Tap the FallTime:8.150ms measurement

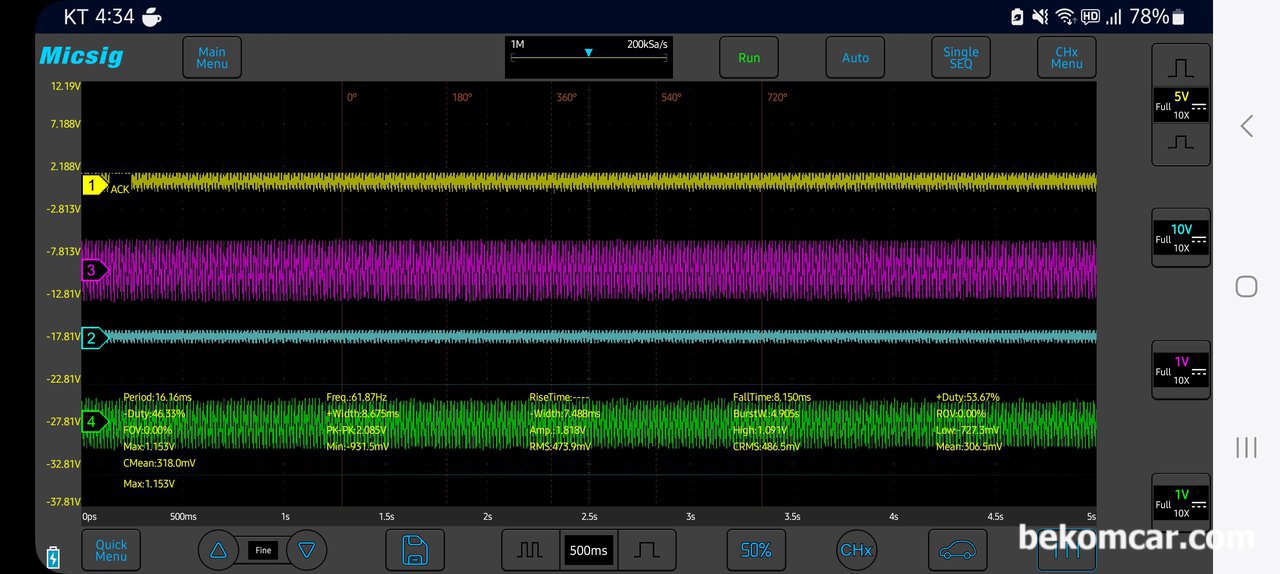coord(772,397)
